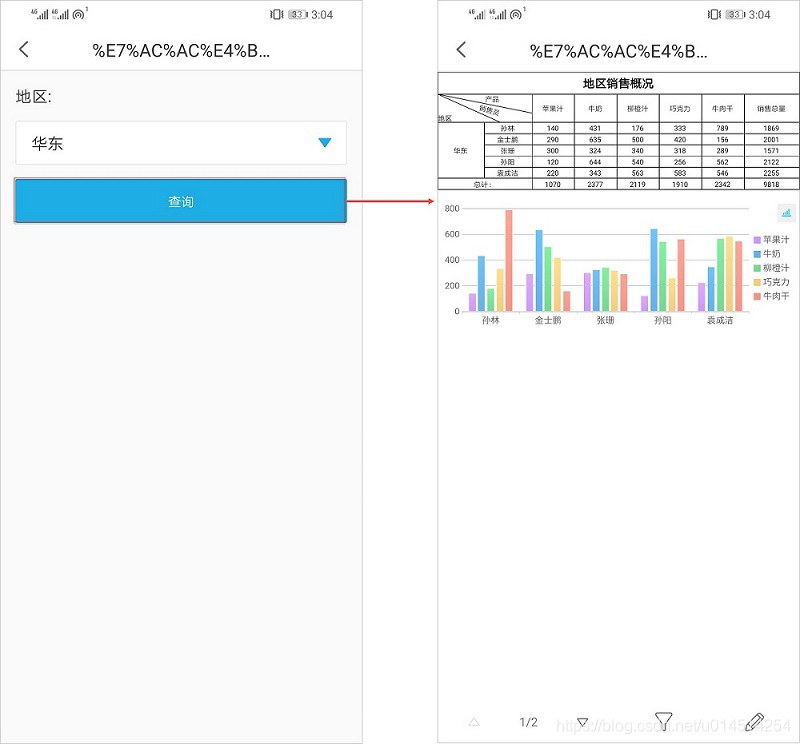Go back from the 地区 query screen

(x=23, y=49)
